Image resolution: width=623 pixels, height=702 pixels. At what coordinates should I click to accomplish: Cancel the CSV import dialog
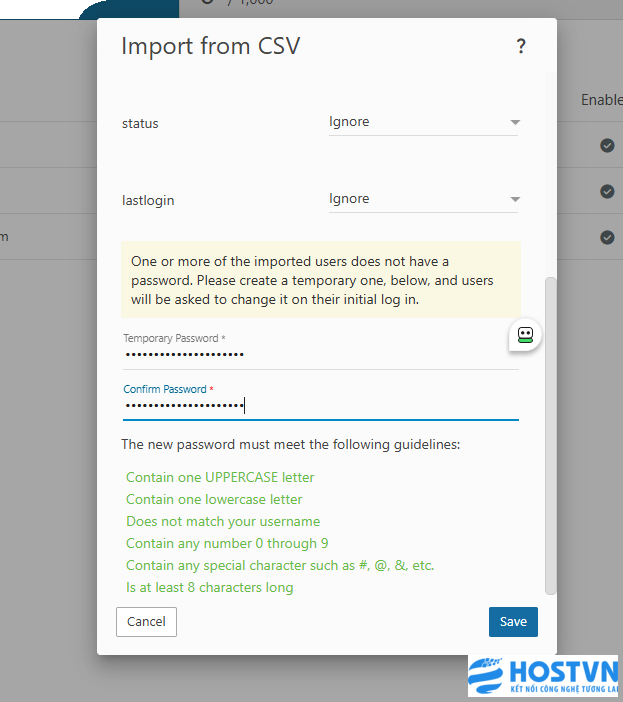146,622
